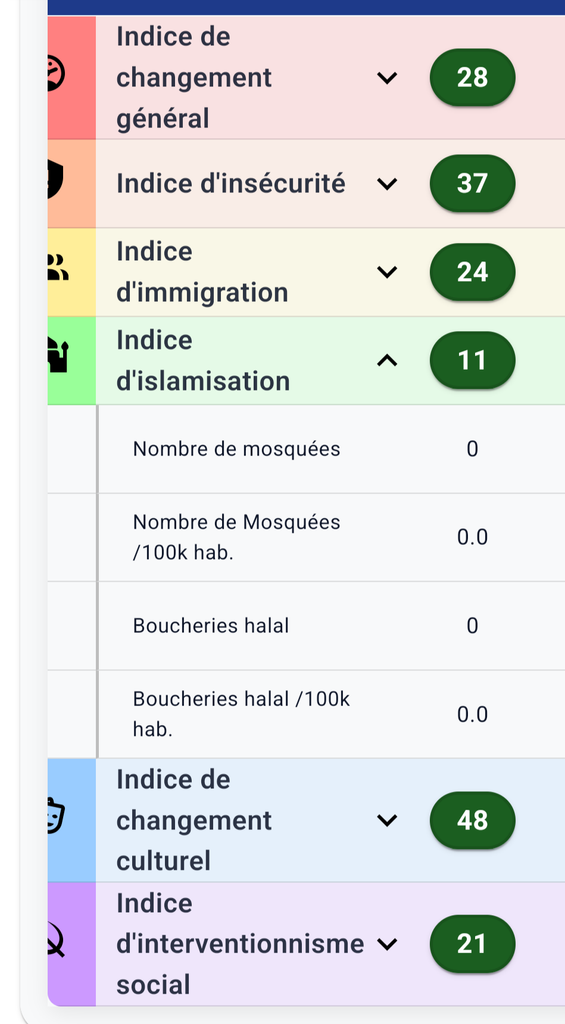Expand the Indice de changement culturel chevron

pyautogui.click(x=387, y=820)
